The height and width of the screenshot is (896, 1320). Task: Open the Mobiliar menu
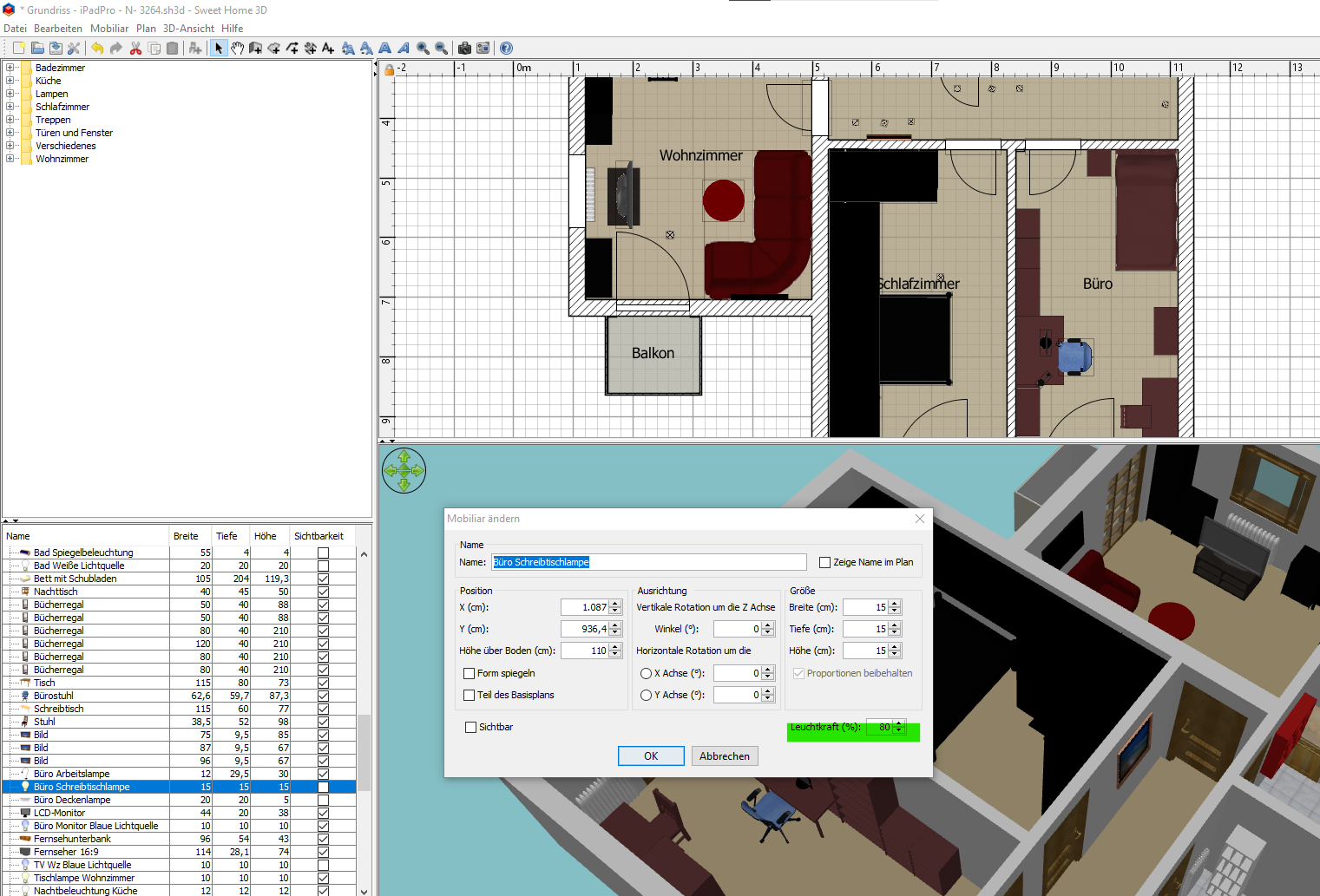109,29
